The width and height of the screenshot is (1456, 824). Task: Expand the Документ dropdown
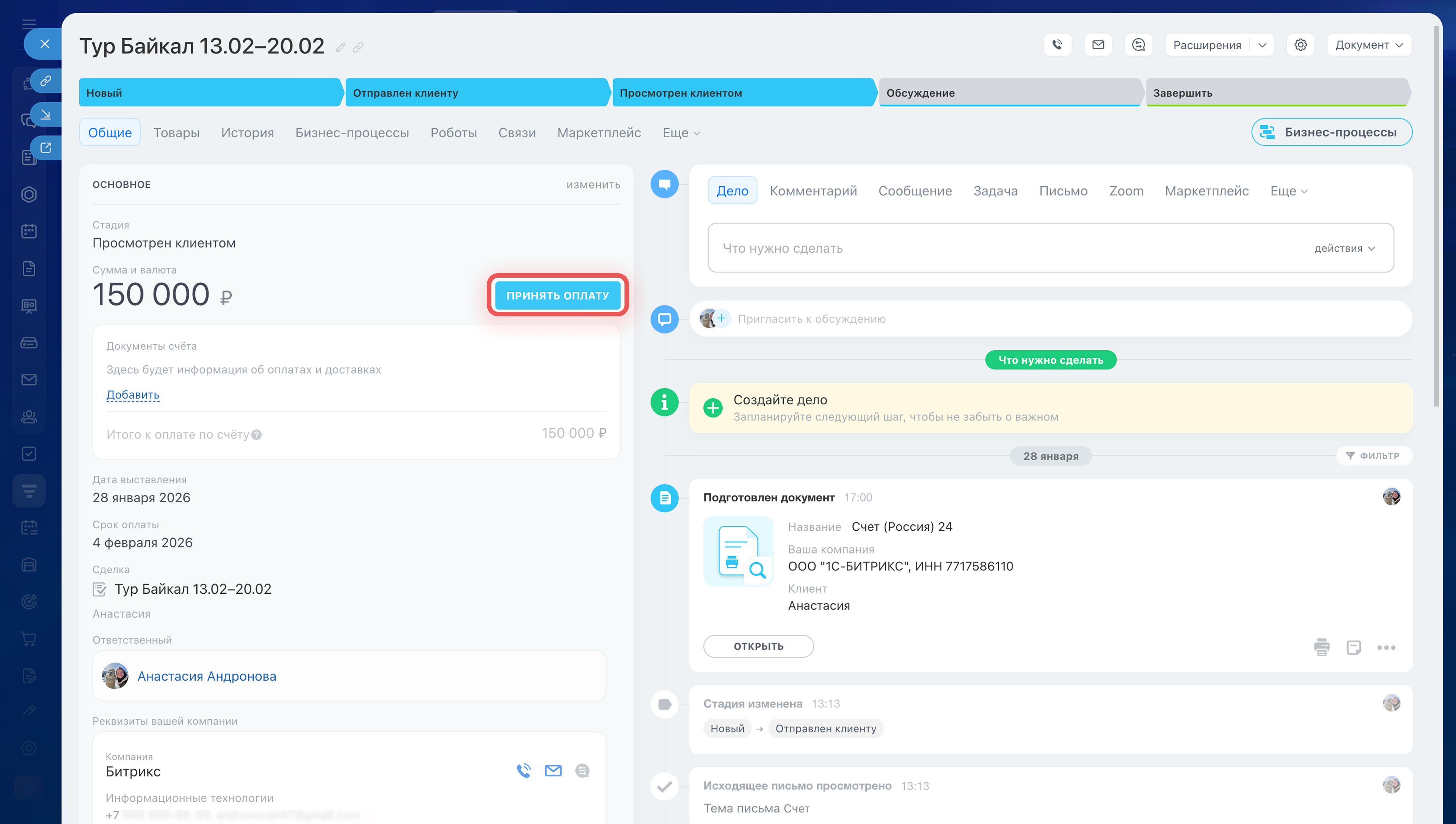tap(1368, 45)
